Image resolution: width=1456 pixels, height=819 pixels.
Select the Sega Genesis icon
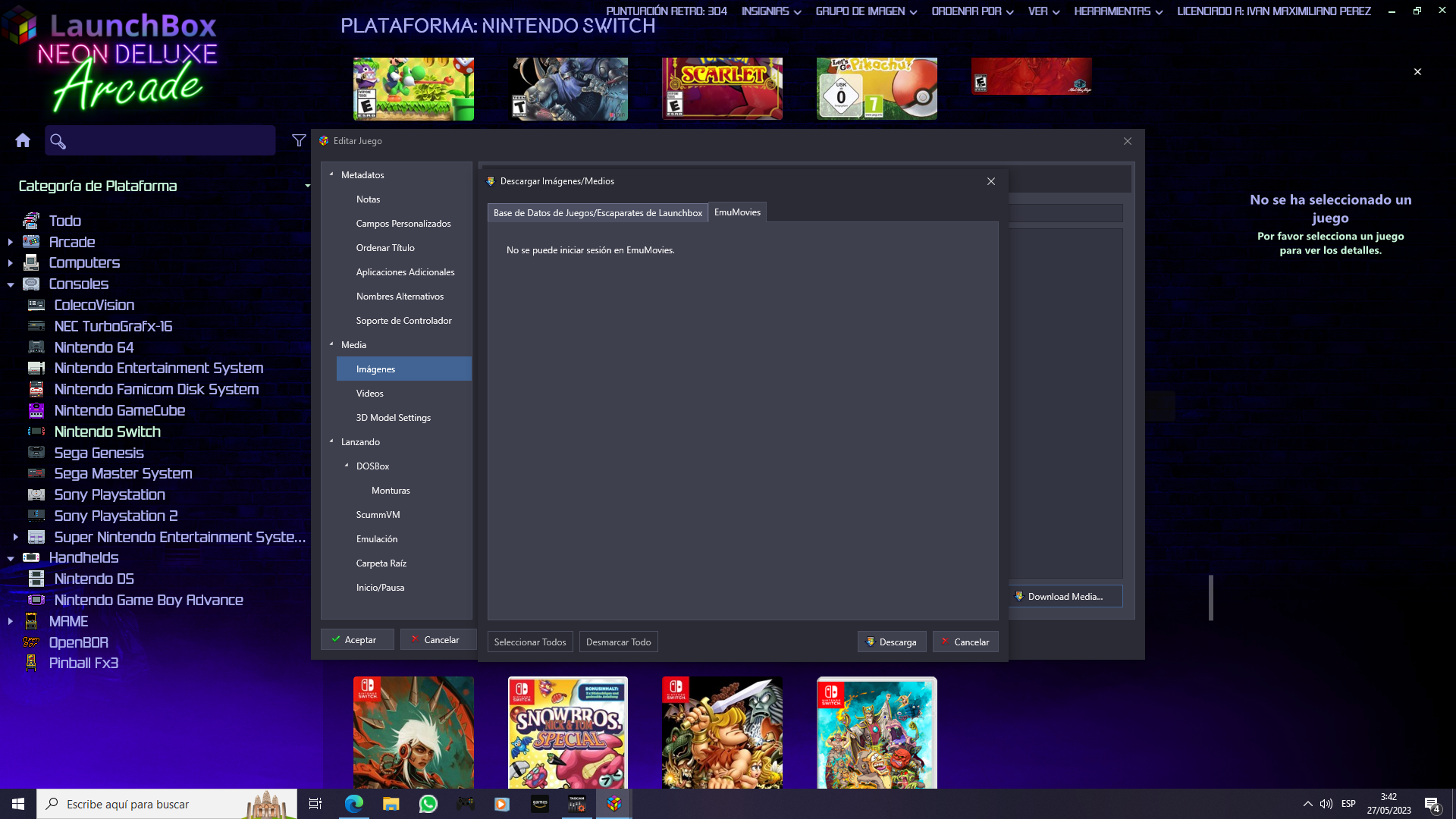tap(36, 453)
